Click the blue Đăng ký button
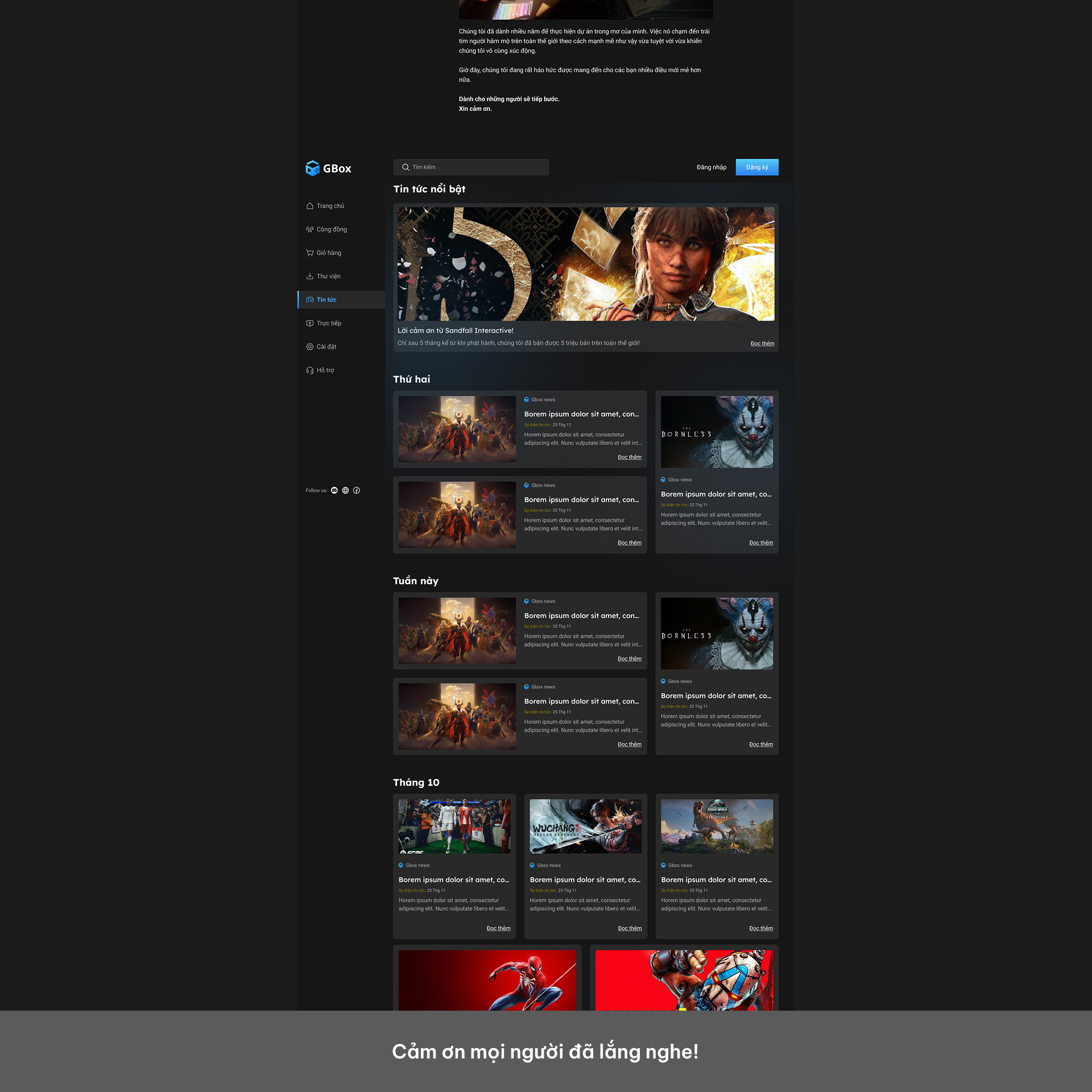The height and width of the screenshot is (1092, 1092). pos(757,167)
